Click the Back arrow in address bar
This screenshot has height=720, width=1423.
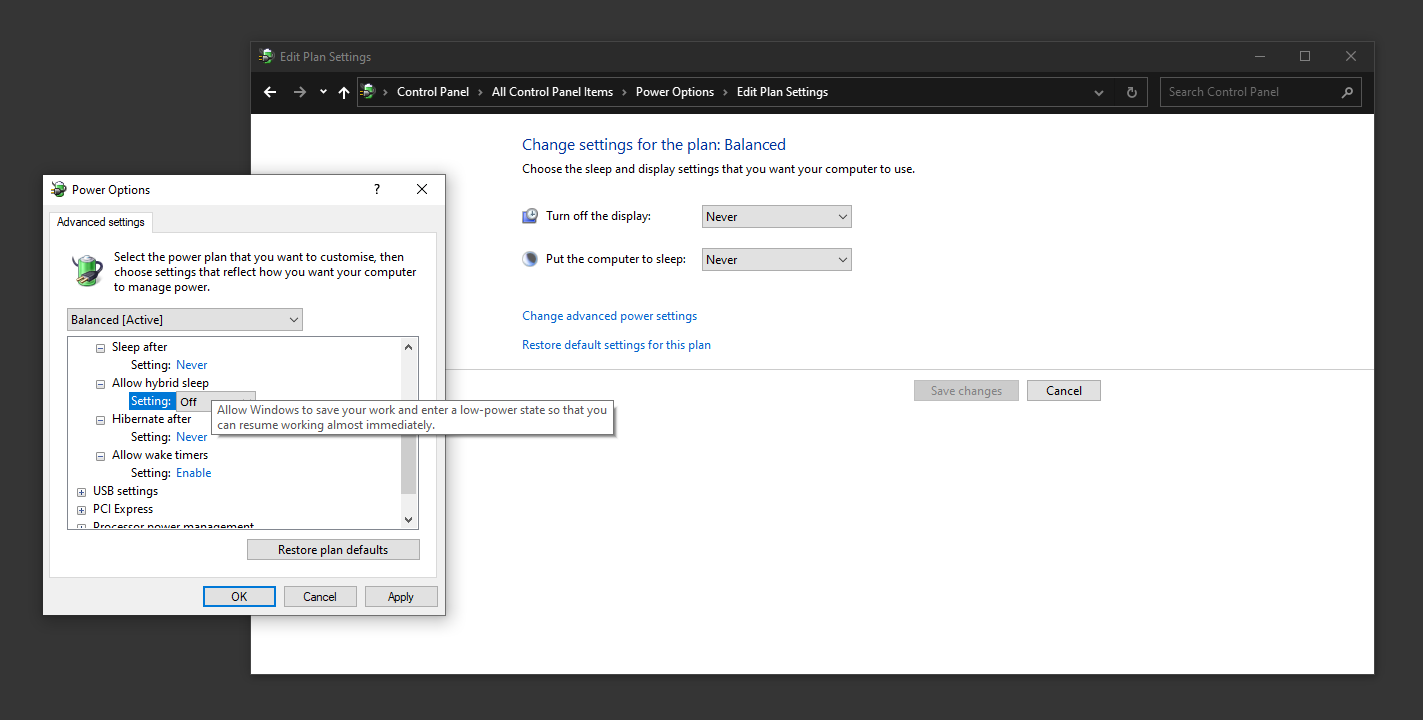point(270,92)
